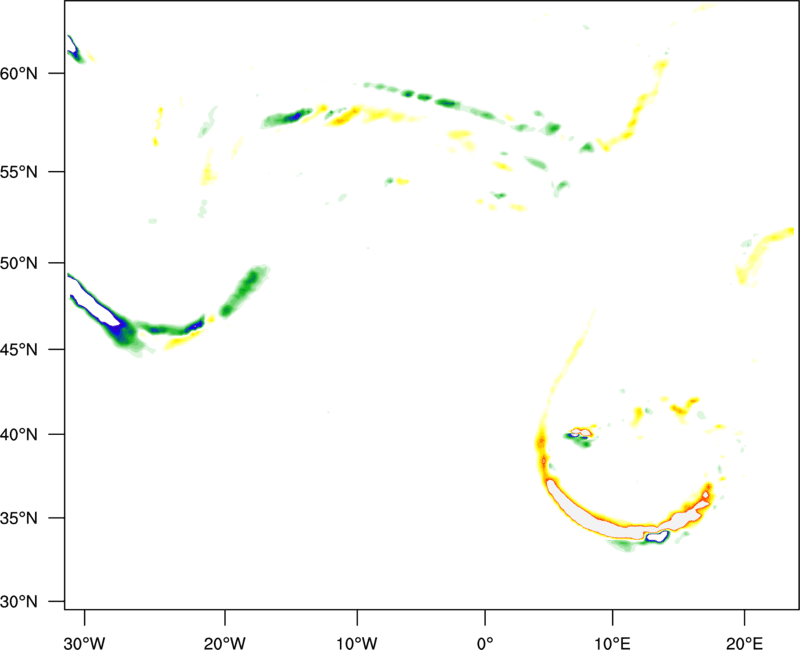The image size is (800, 650).
Task: Click the 55°N latitude label
Action: (19, 172)
